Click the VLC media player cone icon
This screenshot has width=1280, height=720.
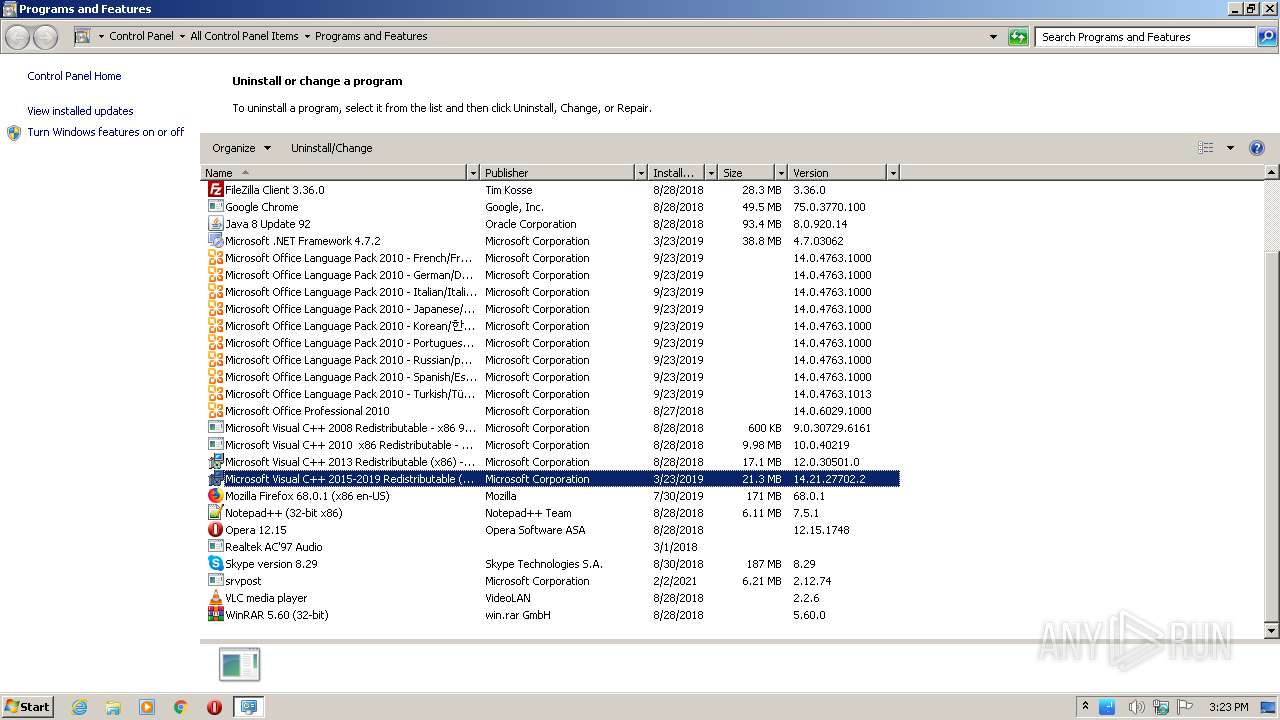215,598
